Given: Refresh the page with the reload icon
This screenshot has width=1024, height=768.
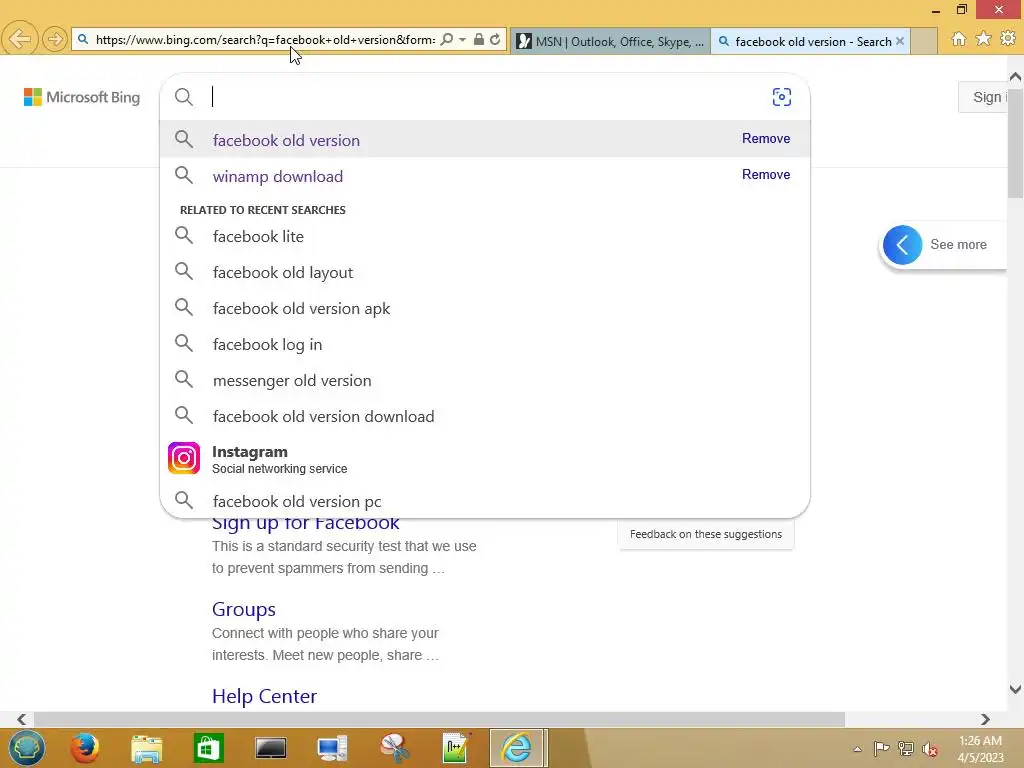Looking at the screenshot, I should [x=495, y=39].
